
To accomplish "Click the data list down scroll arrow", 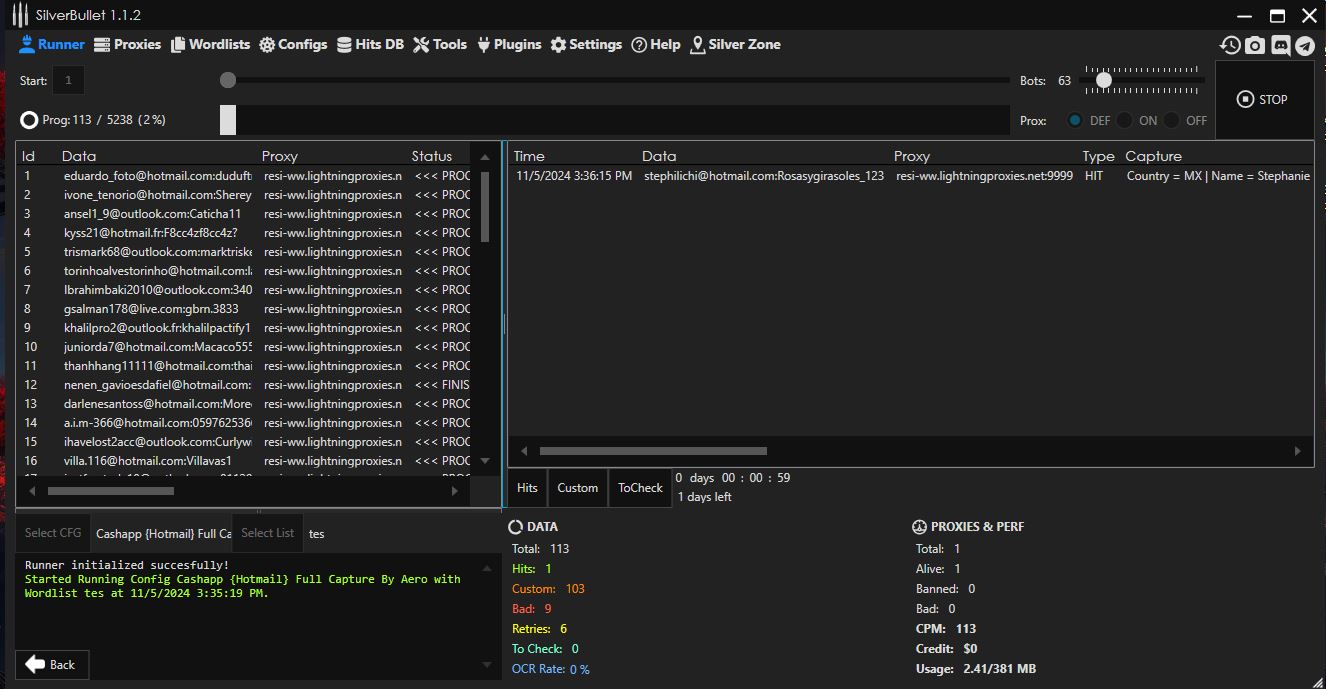I will tap(485, 461).
